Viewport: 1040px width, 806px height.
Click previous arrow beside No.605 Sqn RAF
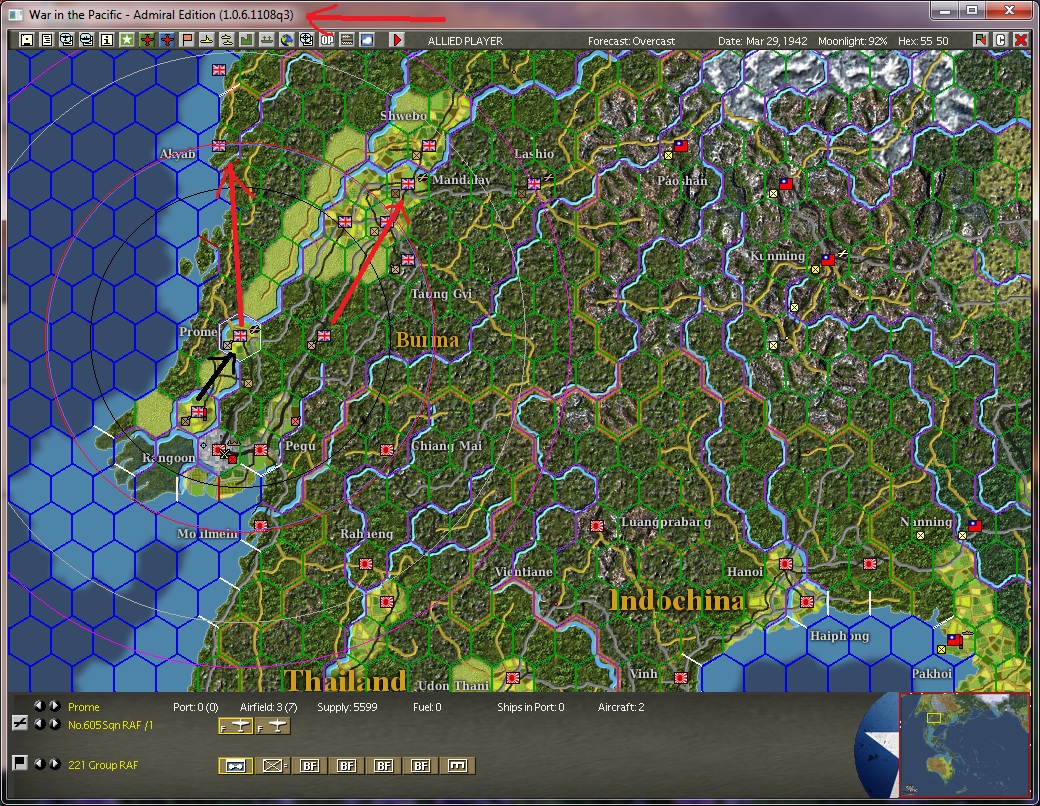(40, 724)
